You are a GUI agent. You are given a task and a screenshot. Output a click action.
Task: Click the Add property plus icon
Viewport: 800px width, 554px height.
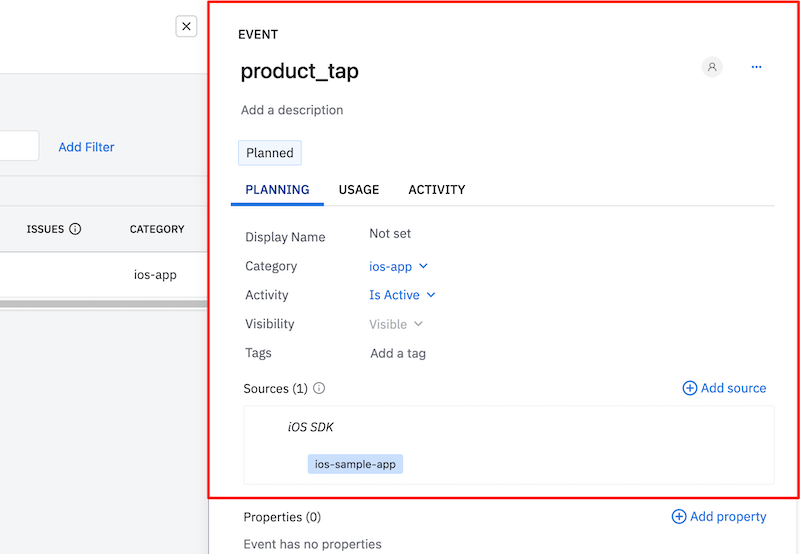pos(679,517)
